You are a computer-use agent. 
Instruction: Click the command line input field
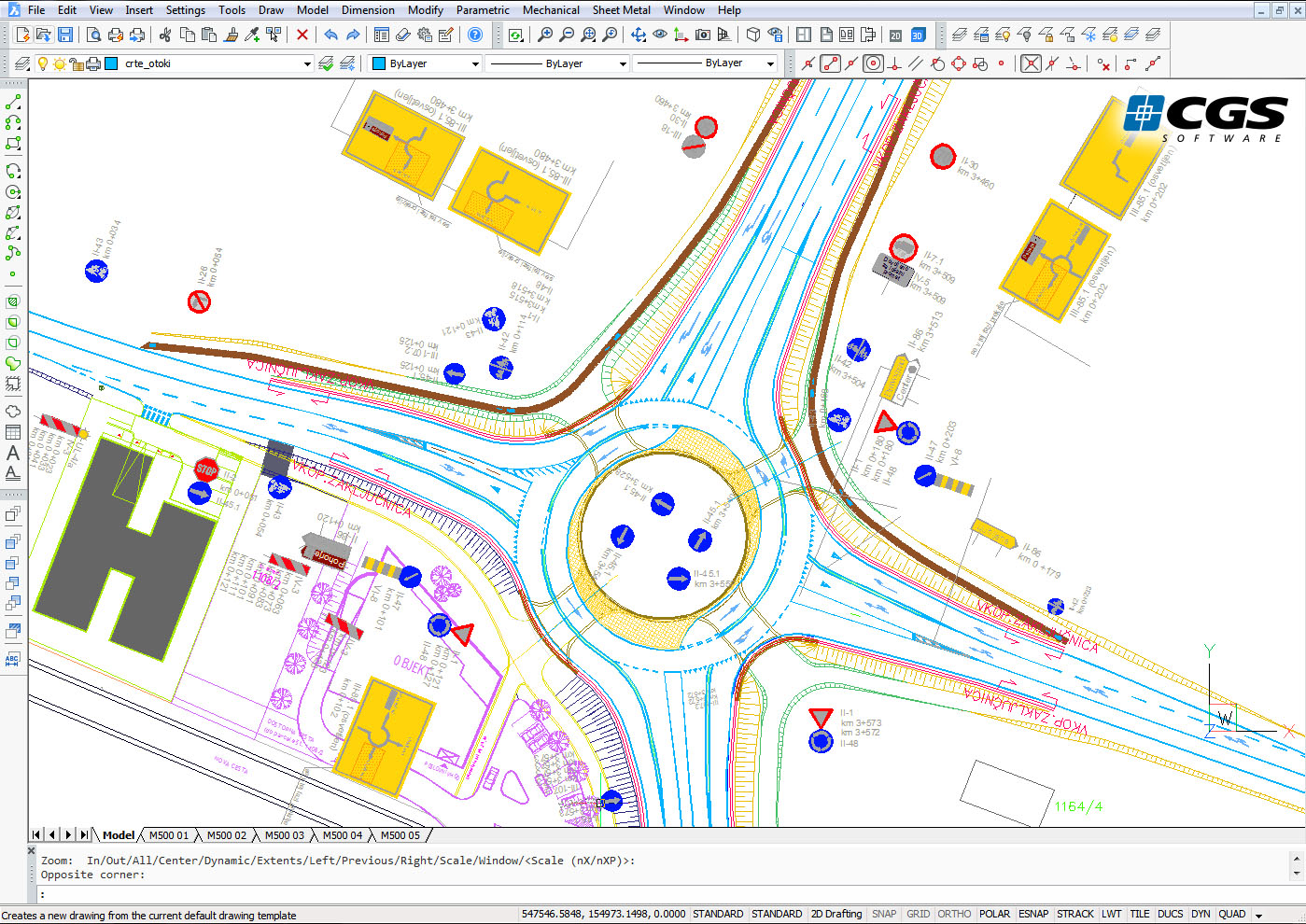tap(653, 894)
